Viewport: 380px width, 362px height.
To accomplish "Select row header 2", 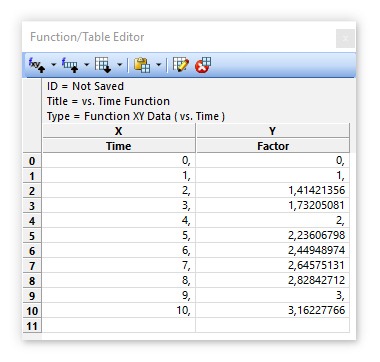I will click(x=32, y=191).
